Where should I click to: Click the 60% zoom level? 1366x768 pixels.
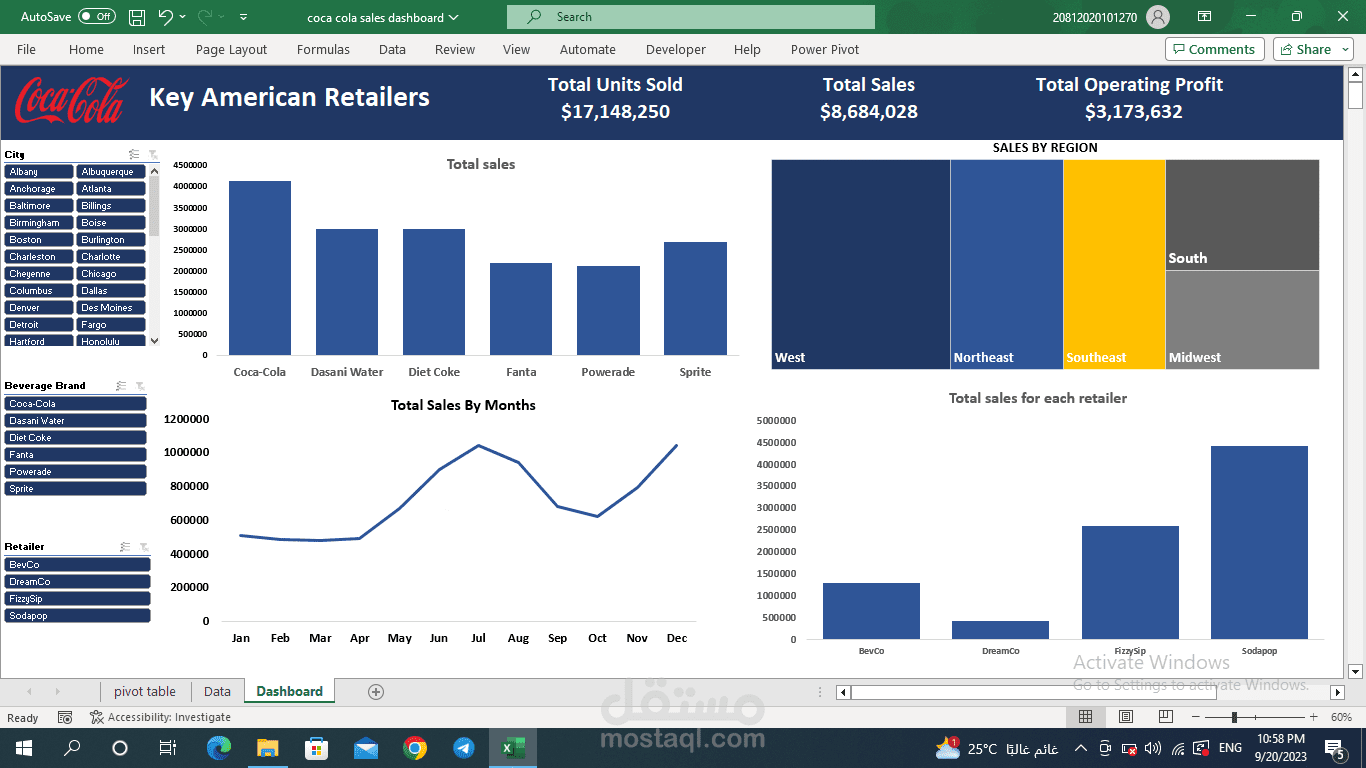[x=1341, y=717]
